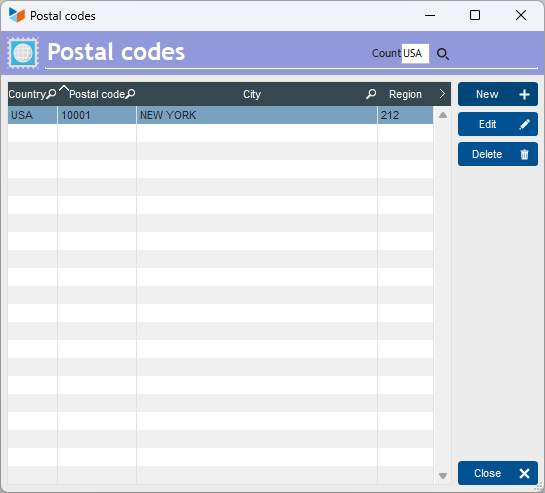Click into the Country filter field with USA

pos(415,54)
